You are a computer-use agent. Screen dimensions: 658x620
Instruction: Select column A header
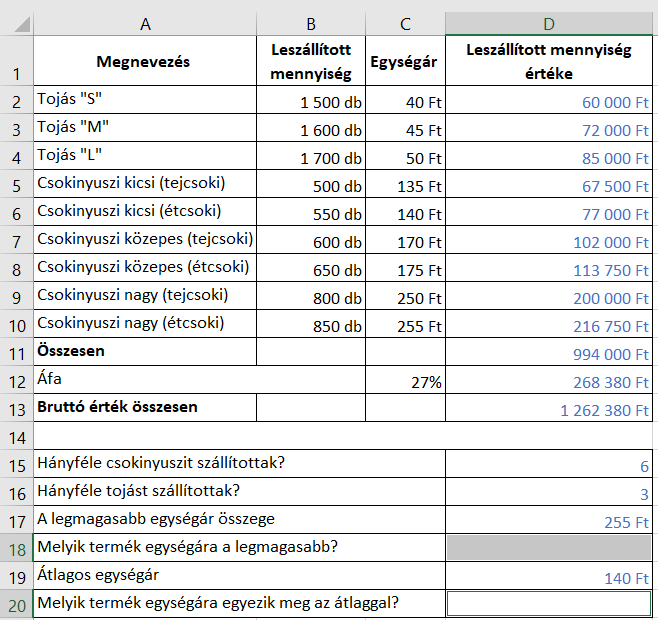click(x=145, y=23)
